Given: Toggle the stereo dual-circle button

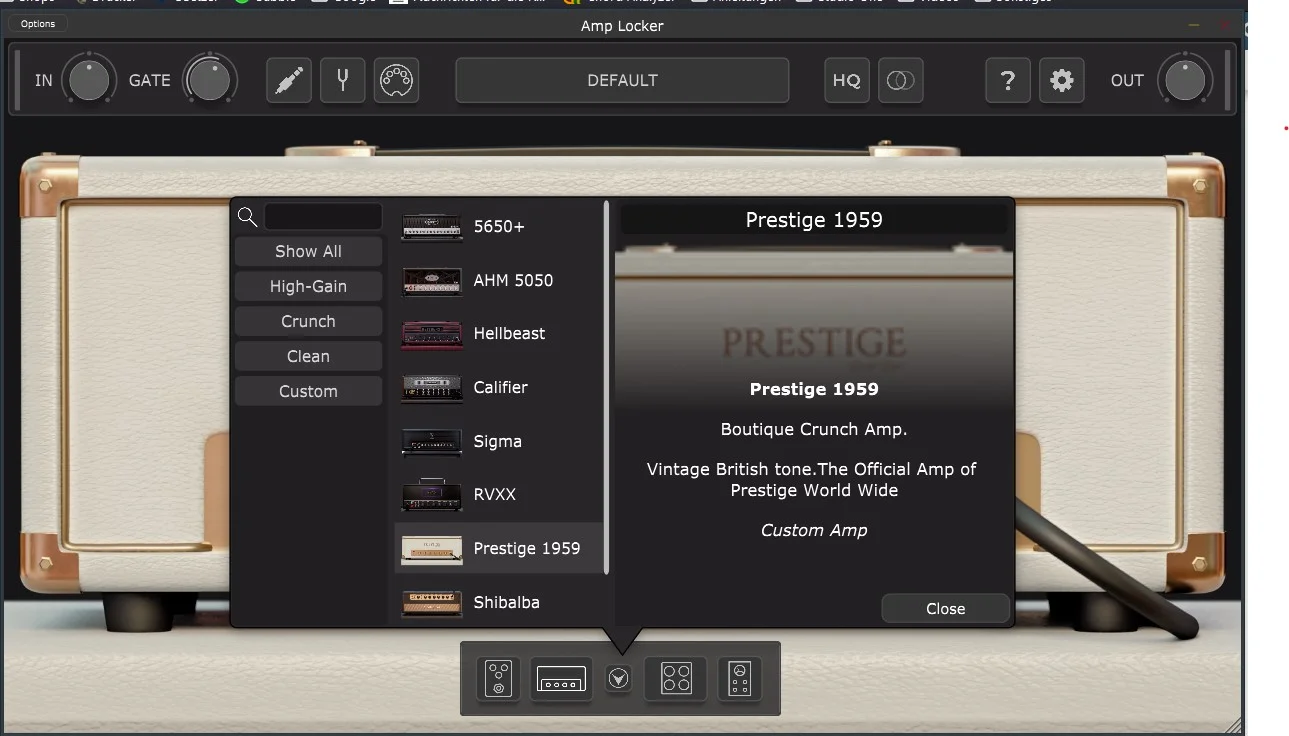Looking at the screenshot, I should pos(901,80).
